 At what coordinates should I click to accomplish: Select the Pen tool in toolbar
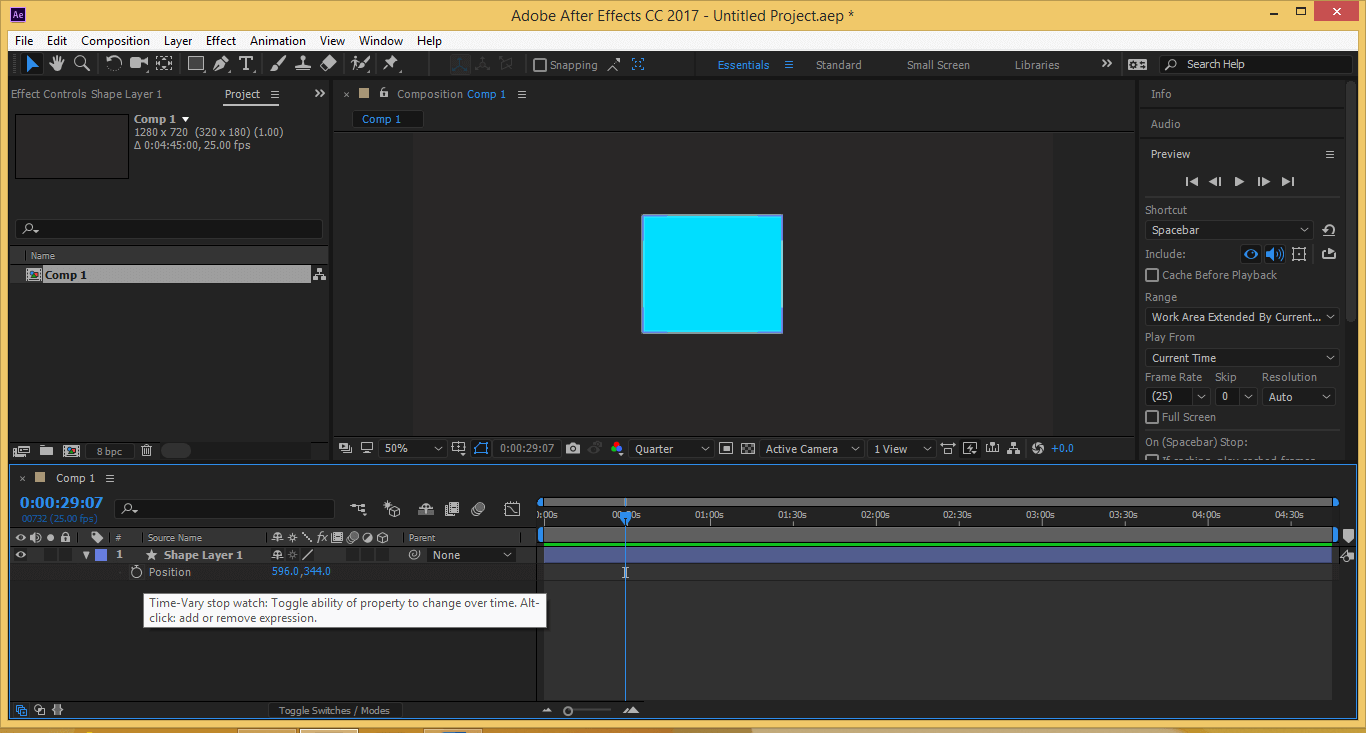pyautogui.click(x=221, y=64)
